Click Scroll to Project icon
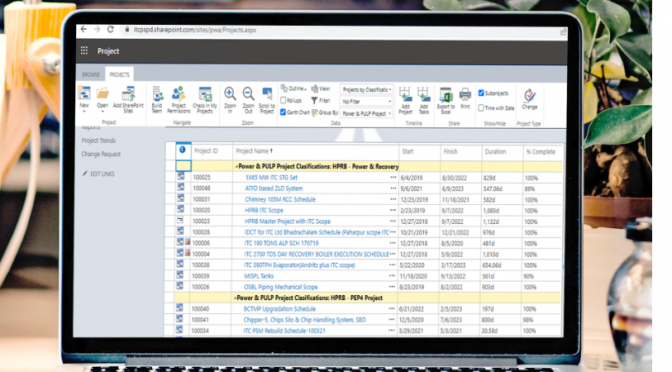The width and height of the screenshot is (672, 372). coord(267,94)
